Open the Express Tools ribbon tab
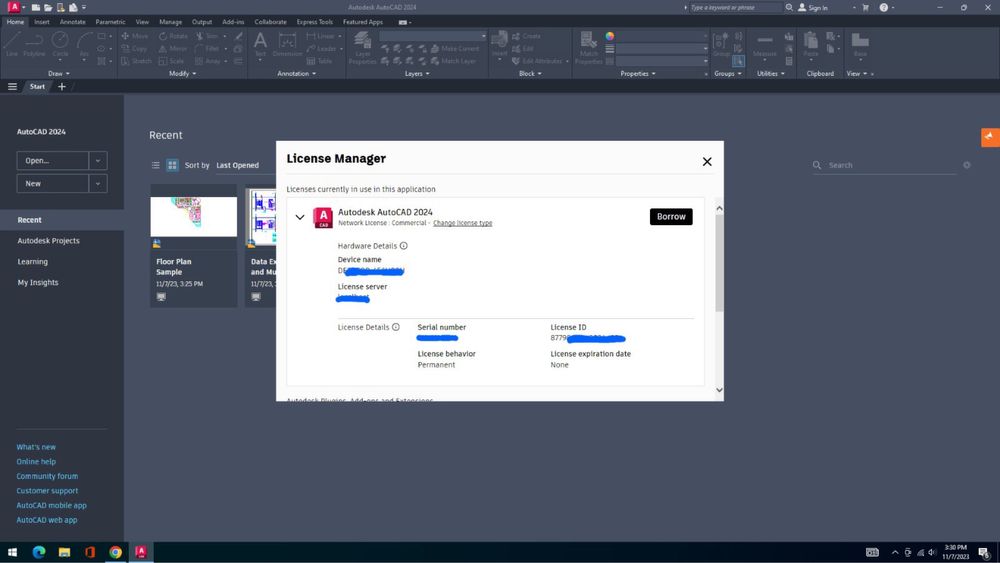Screen dimensions: 1000x563 pyautogui.click(x=314, y=22)
